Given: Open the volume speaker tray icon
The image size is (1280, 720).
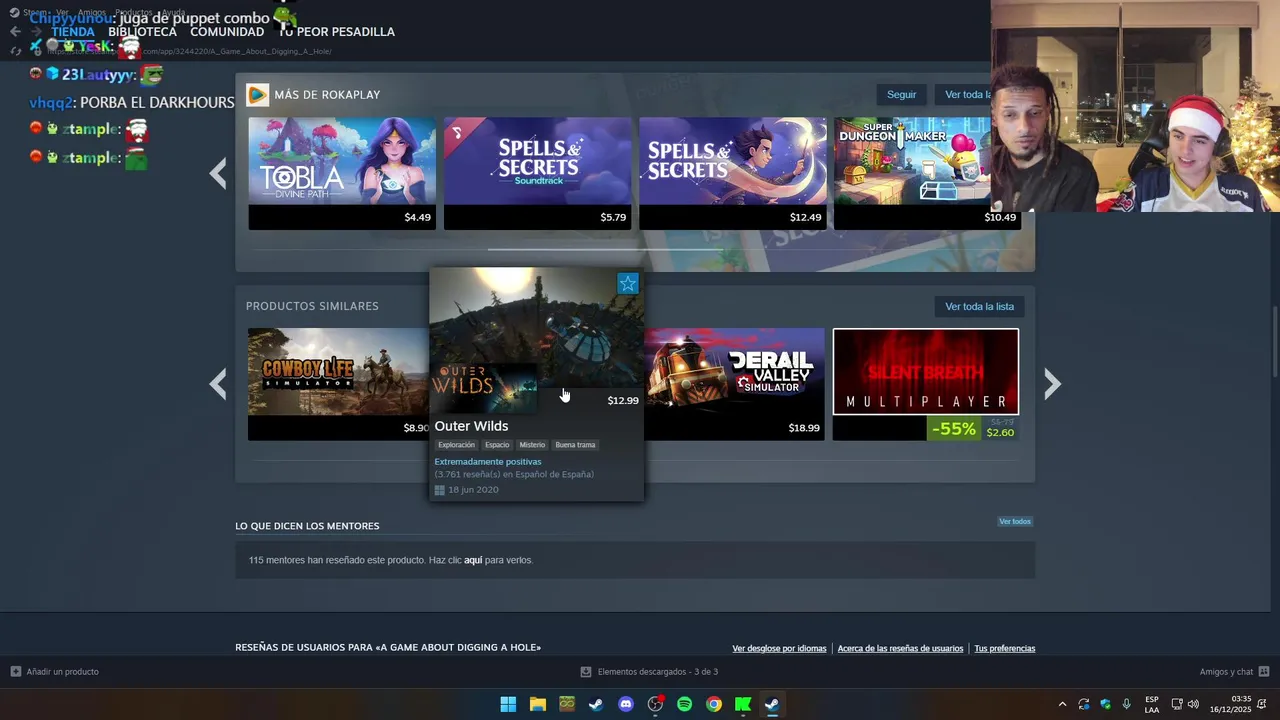Looking at the screenshot, I should (1193, 704).
